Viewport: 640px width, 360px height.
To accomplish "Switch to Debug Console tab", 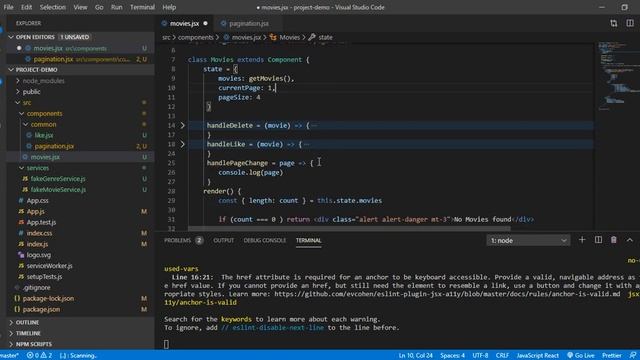I will [x=265, y=240].
